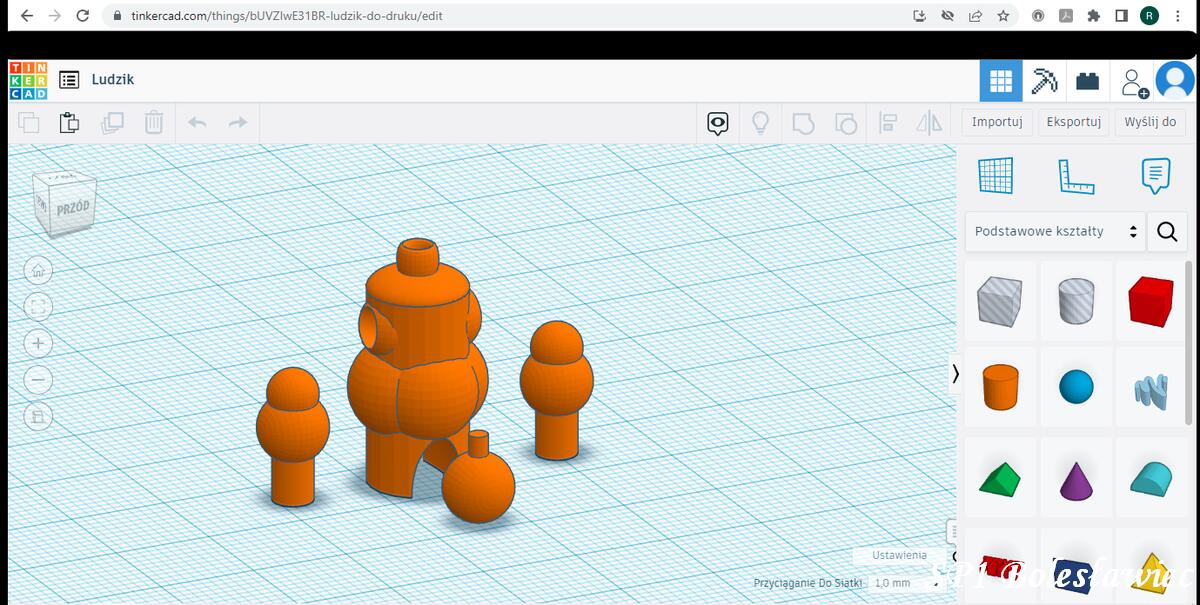Invite a collaborator with the add-person icon

click(1133, 82)
